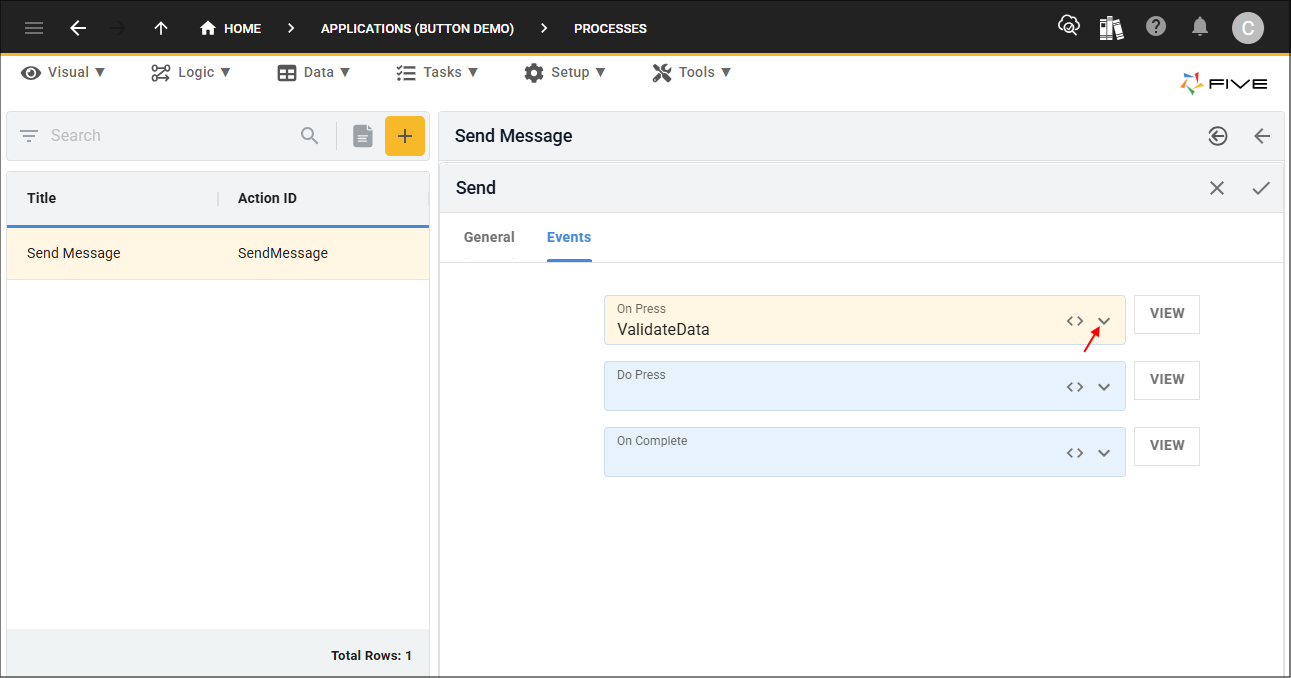Open code editor for On Press
This screenshot has height=678, width=1291.
pyautogui.click(x=1075, y=321)
